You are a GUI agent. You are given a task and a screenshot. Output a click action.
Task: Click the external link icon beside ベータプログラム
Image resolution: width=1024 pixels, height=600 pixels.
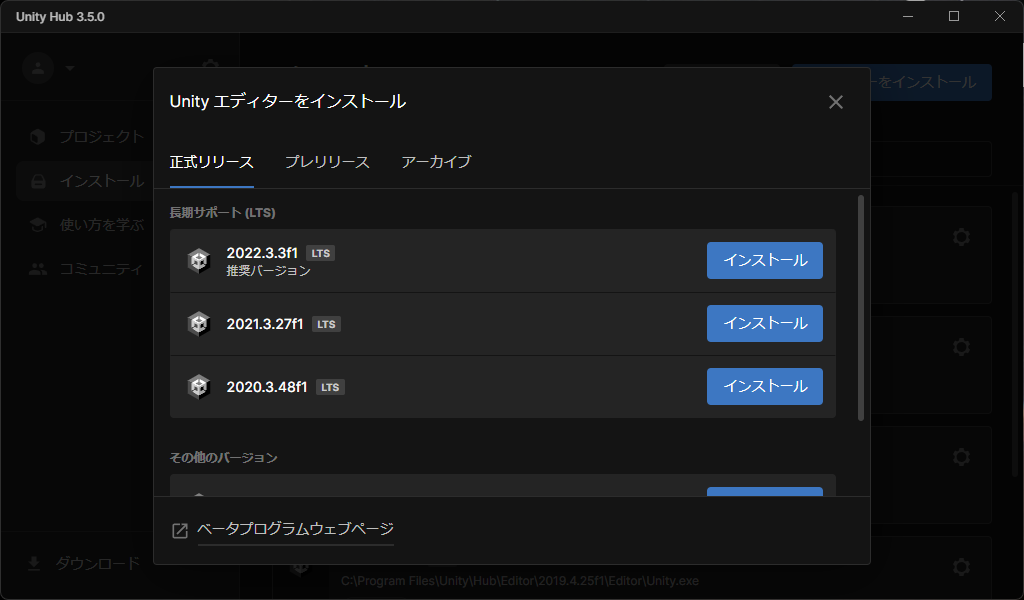point(180,531)
